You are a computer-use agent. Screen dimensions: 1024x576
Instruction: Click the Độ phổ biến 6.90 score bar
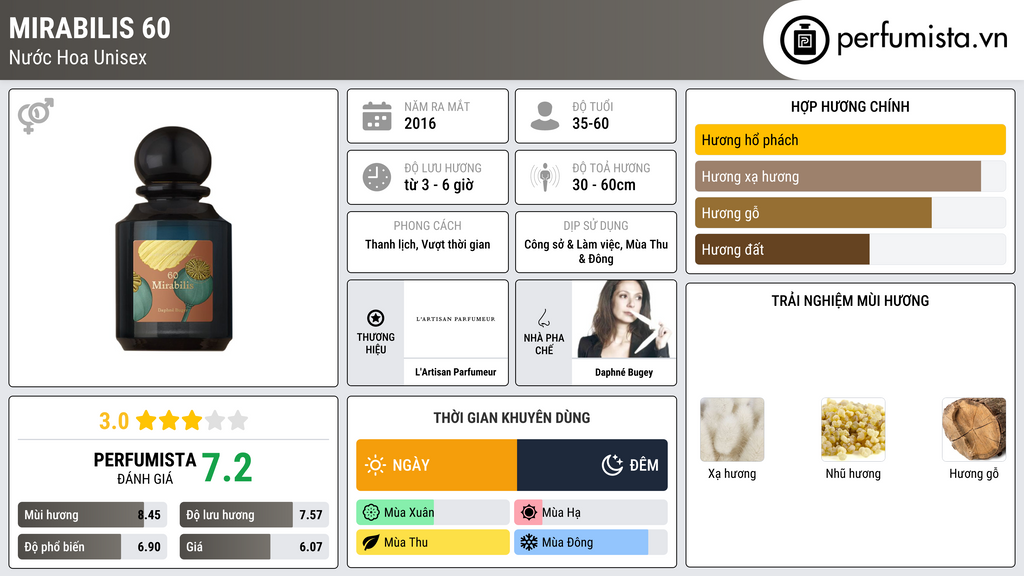click(x=93, y=547)
